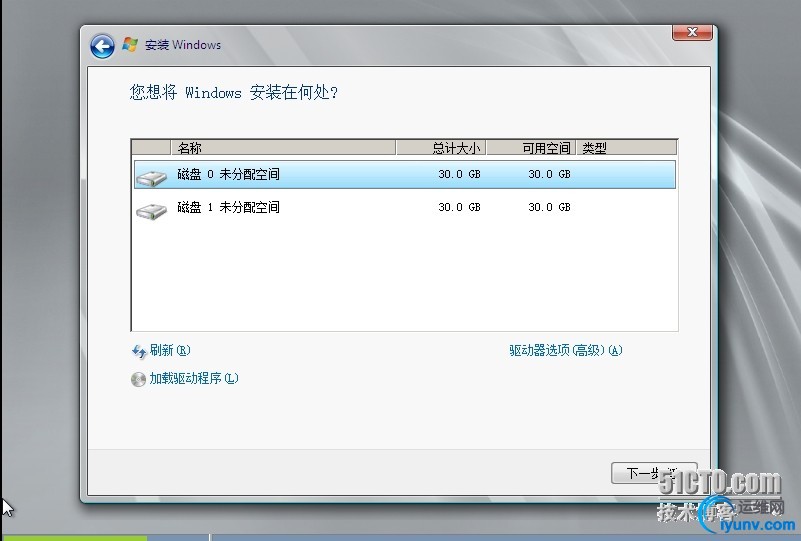Click the 可用空间 column header
The image size is (801, 541).
coord(531,148)
